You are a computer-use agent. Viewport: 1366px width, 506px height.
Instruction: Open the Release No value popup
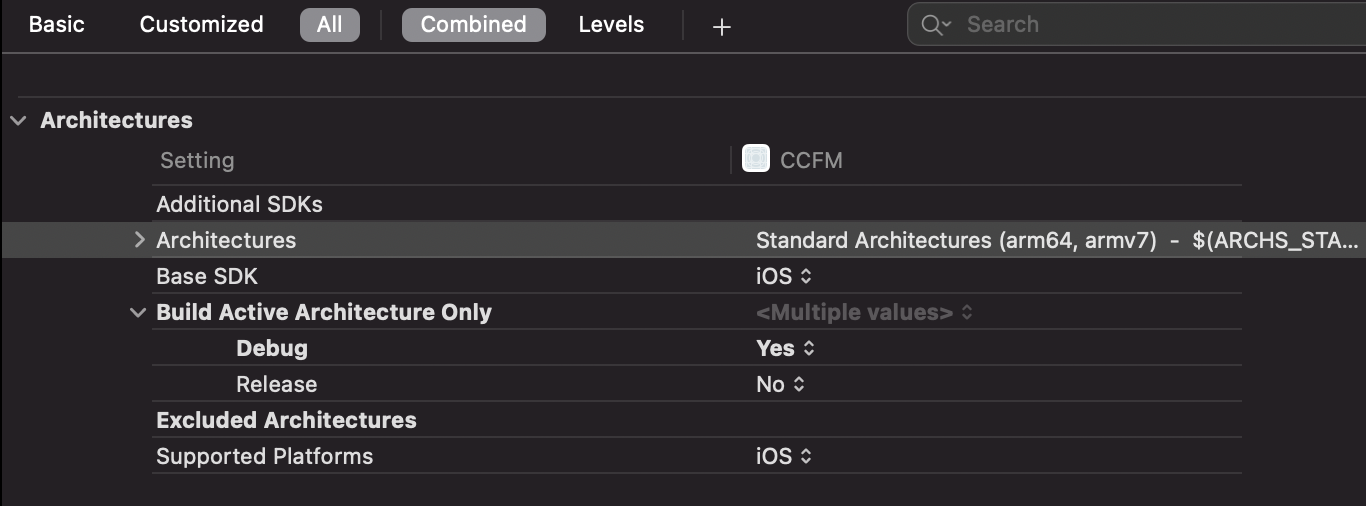(x=781, y=384)
